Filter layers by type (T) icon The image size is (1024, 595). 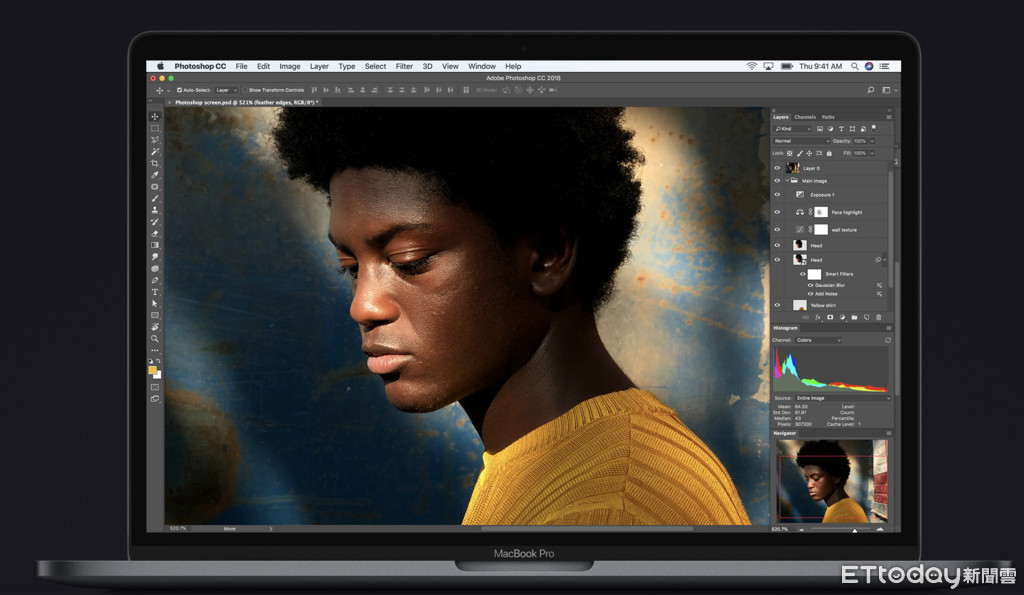[841, 129]
